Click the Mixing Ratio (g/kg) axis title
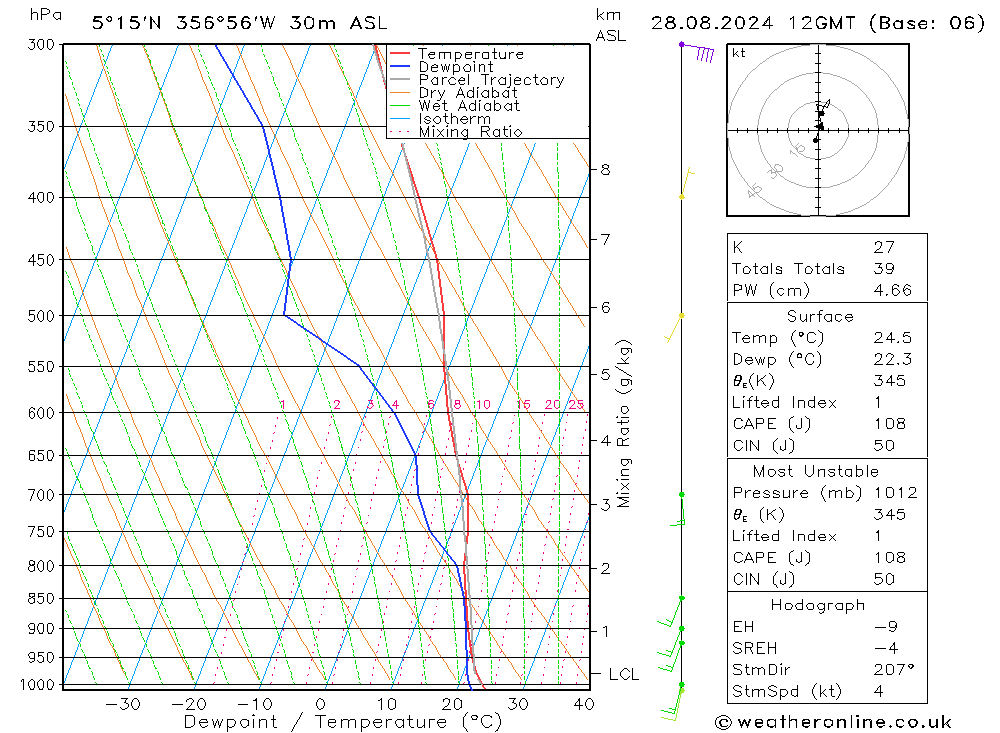The image size is (1000, 733). pyautogui.click(x=624, y=424)
